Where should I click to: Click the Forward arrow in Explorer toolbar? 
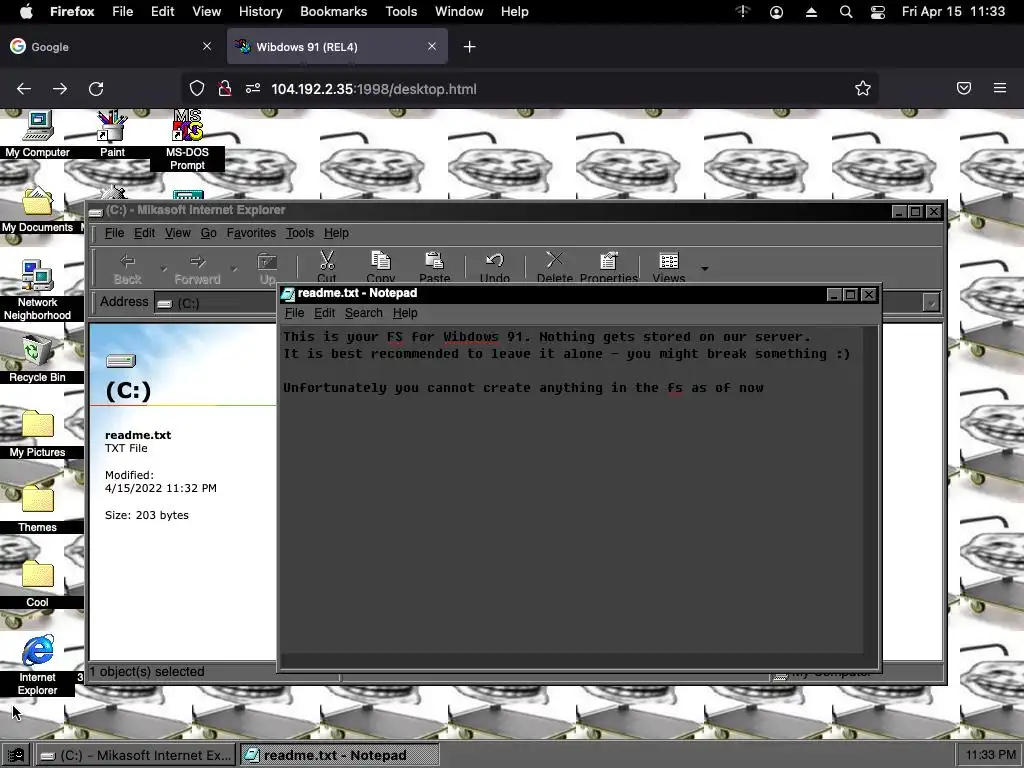pos(197,268)
